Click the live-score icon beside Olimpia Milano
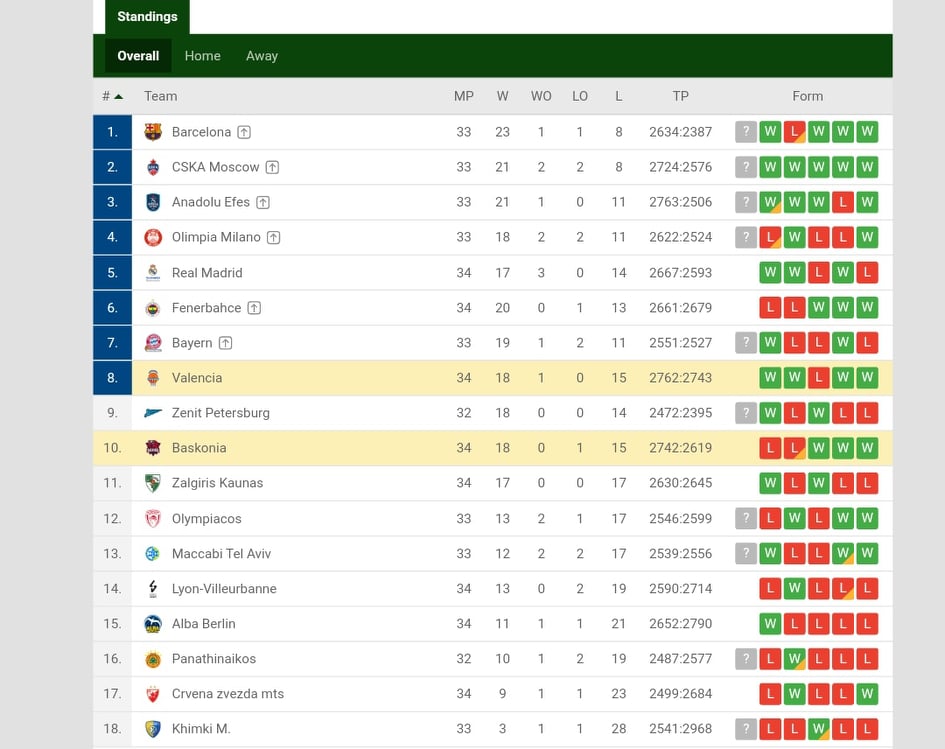The height and width of the screenshot is (749, 945). pyautogui.click(x=274, y=238)
